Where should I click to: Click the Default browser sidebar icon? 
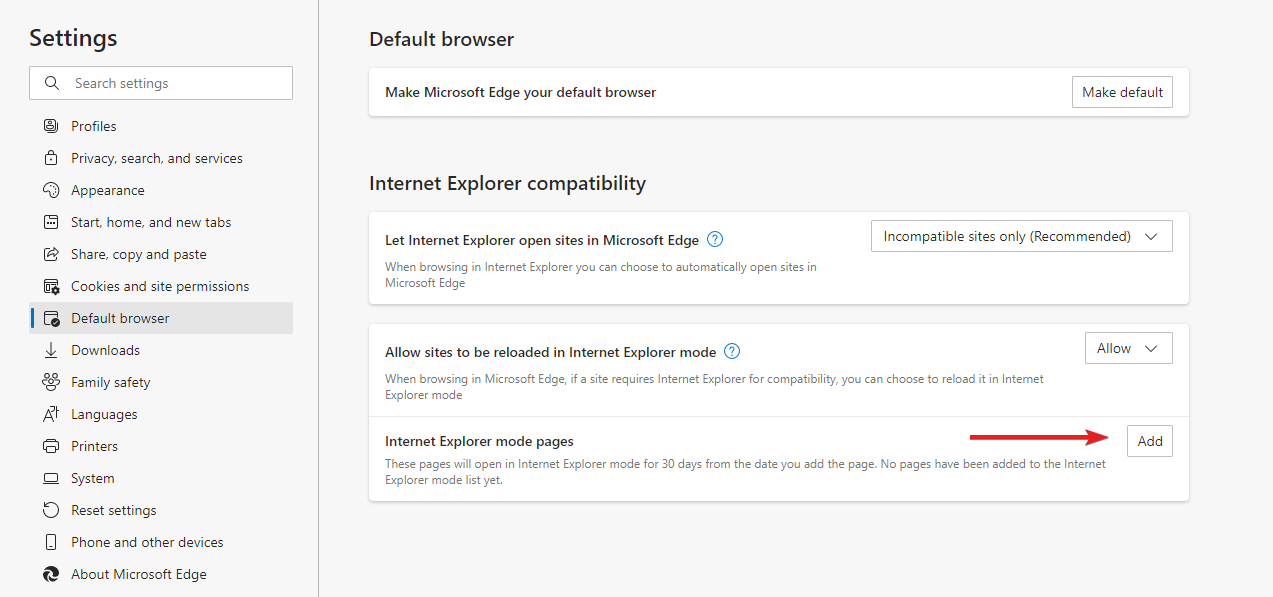(x=51, y=318)
